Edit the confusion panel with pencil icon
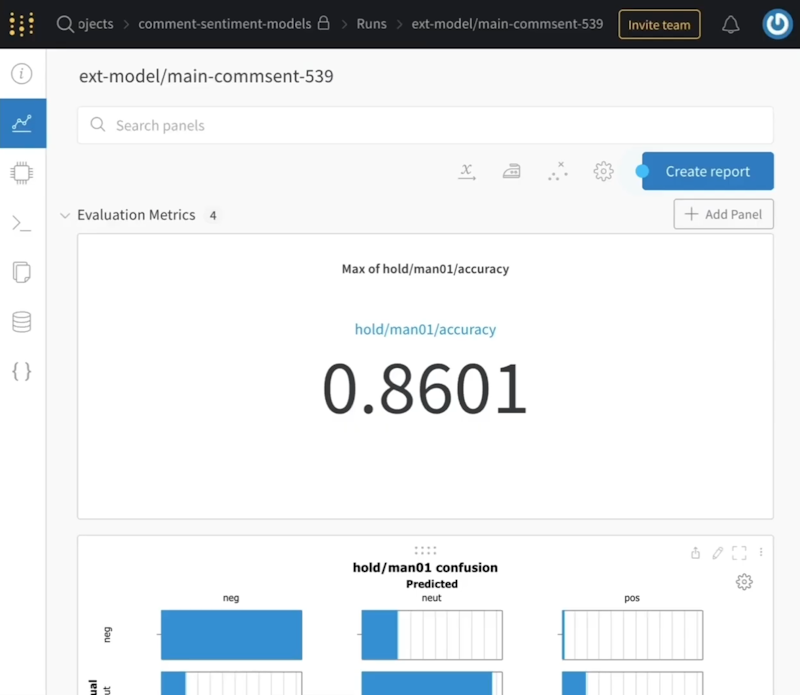 (x=717, y=552)
